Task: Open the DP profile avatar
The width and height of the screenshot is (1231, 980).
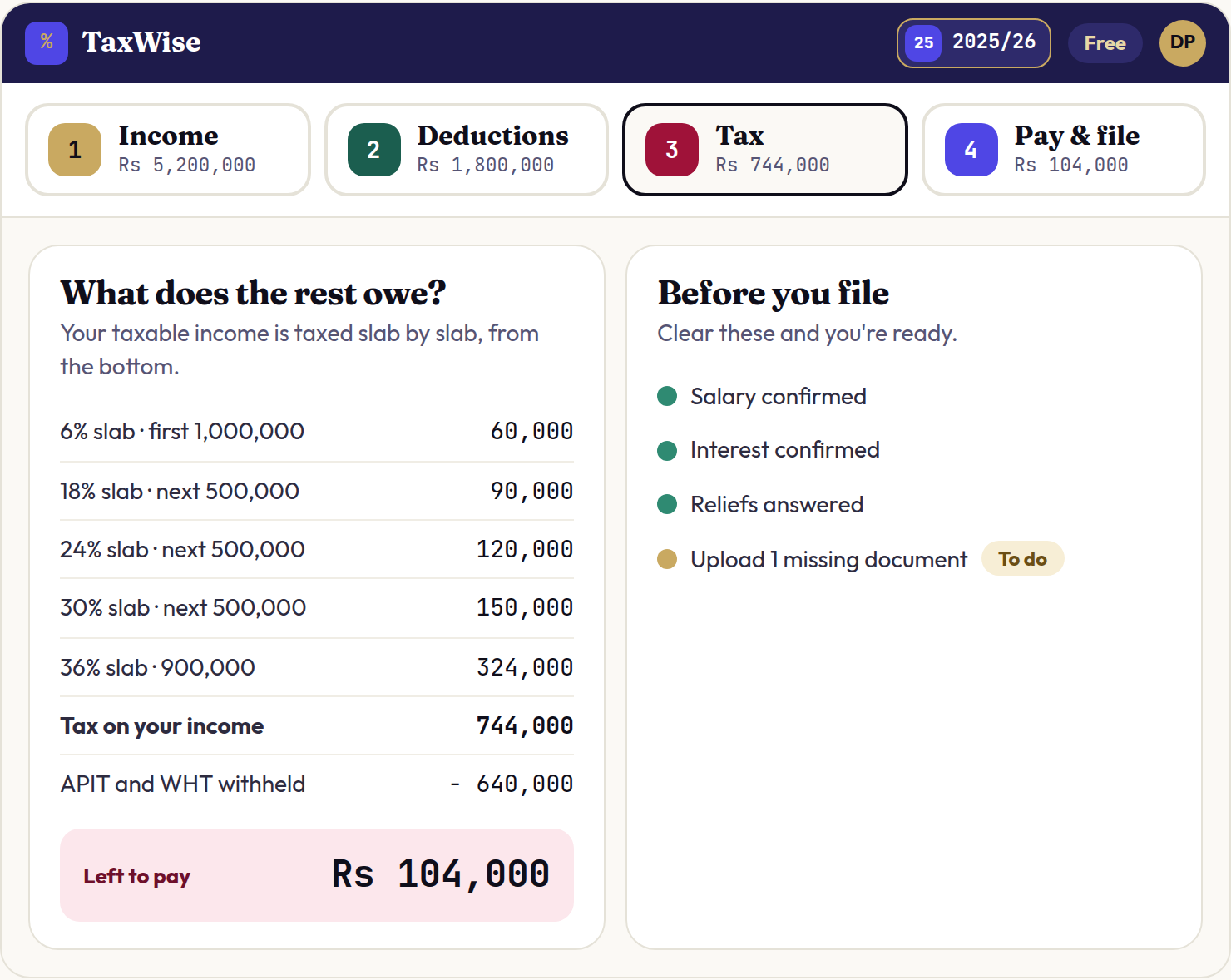Action: [1182, 42]
